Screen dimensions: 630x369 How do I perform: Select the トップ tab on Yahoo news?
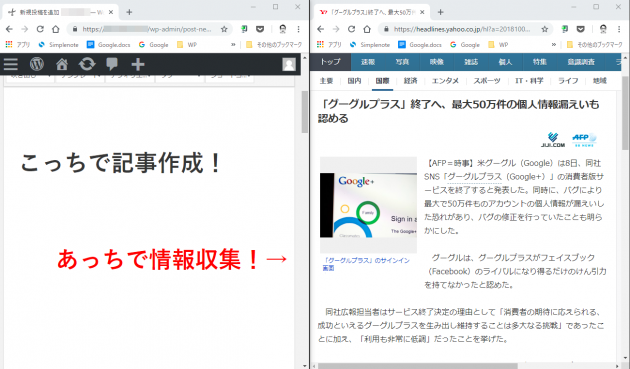click(x=331, y=62)
